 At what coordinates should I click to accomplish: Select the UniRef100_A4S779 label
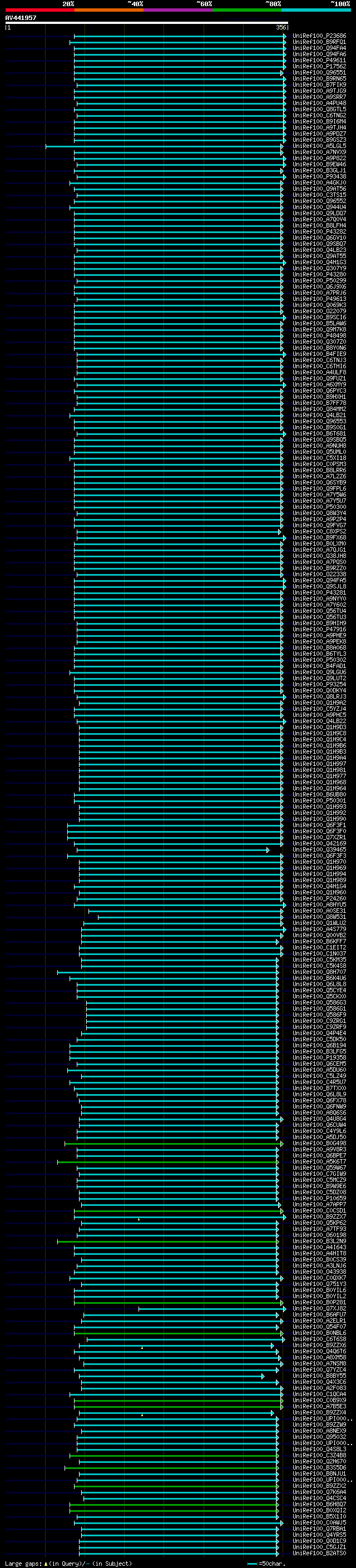tap(319, 929)
